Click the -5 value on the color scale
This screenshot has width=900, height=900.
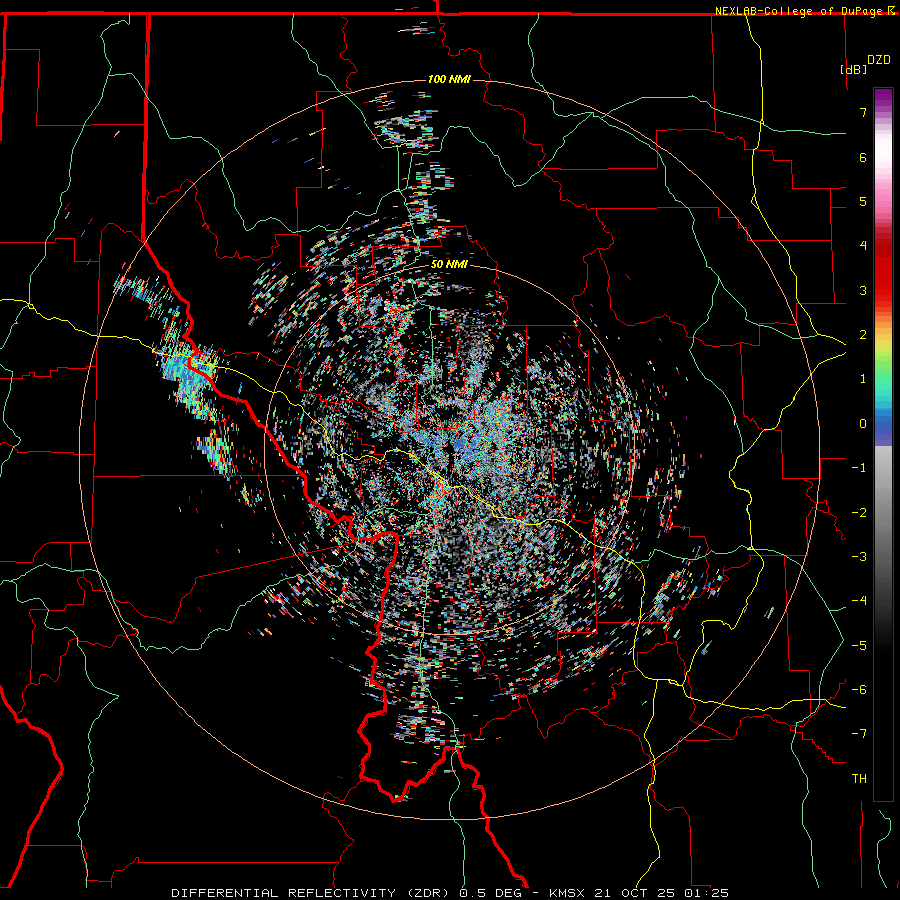point(859,646)
